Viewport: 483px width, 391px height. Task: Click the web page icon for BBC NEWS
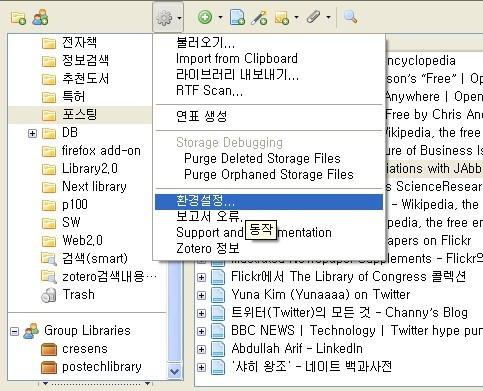[x=218, y=331]
